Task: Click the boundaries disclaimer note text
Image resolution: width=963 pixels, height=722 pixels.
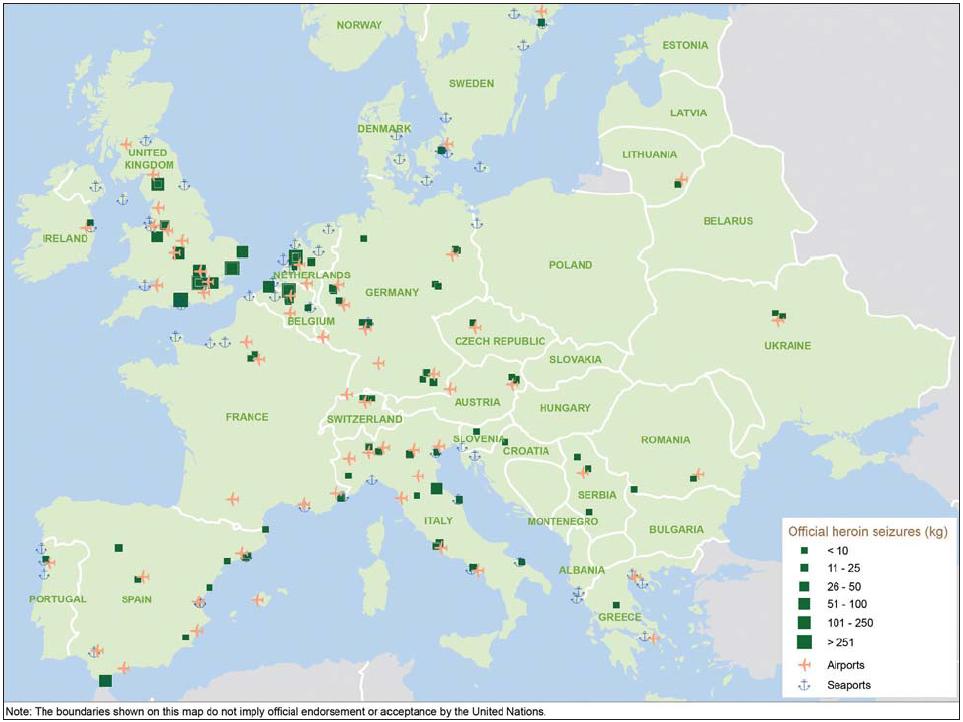Action: pos(275,712)
